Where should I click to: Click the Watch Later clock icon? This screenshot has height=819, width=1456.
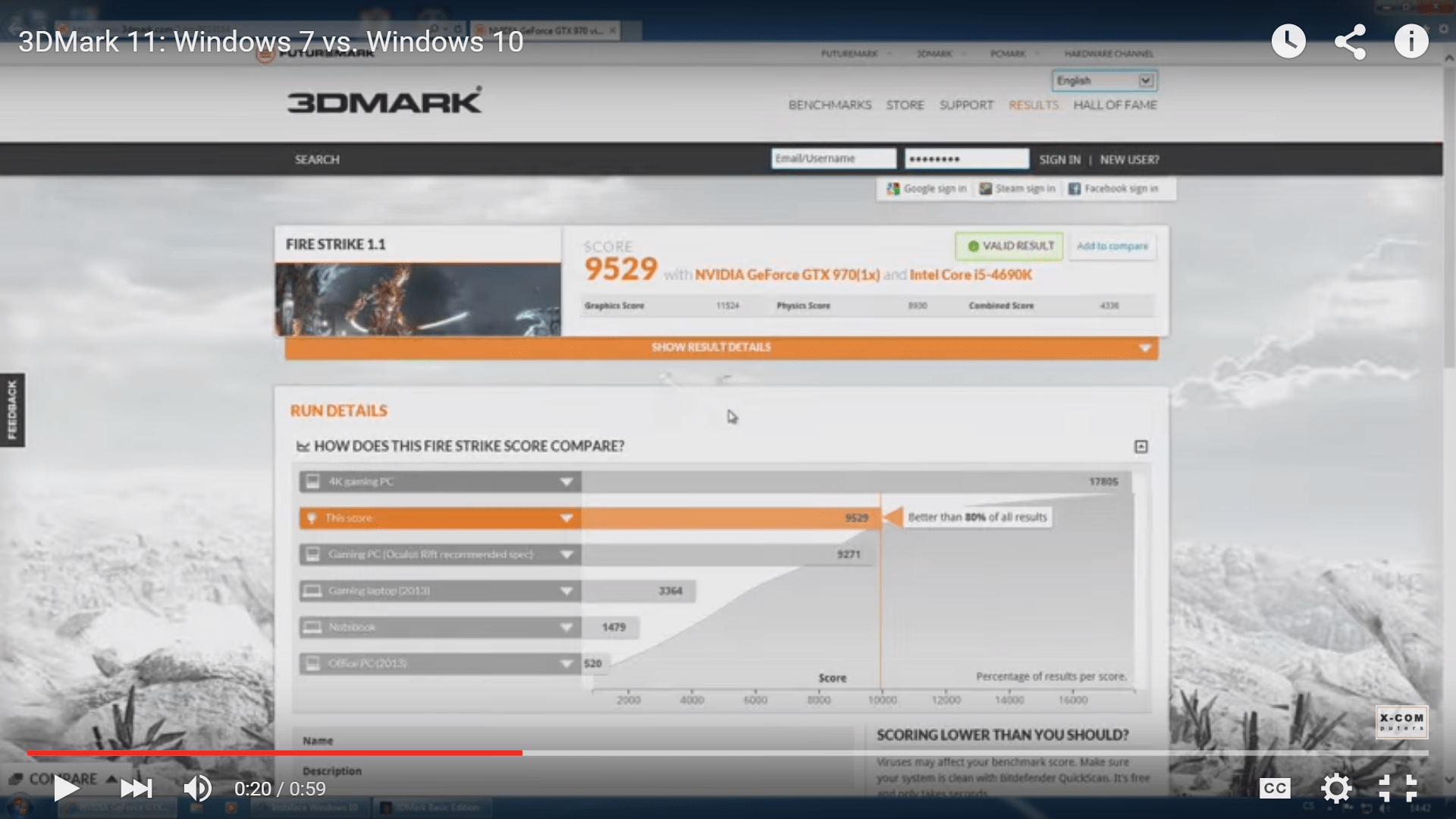coord(1288,41)
